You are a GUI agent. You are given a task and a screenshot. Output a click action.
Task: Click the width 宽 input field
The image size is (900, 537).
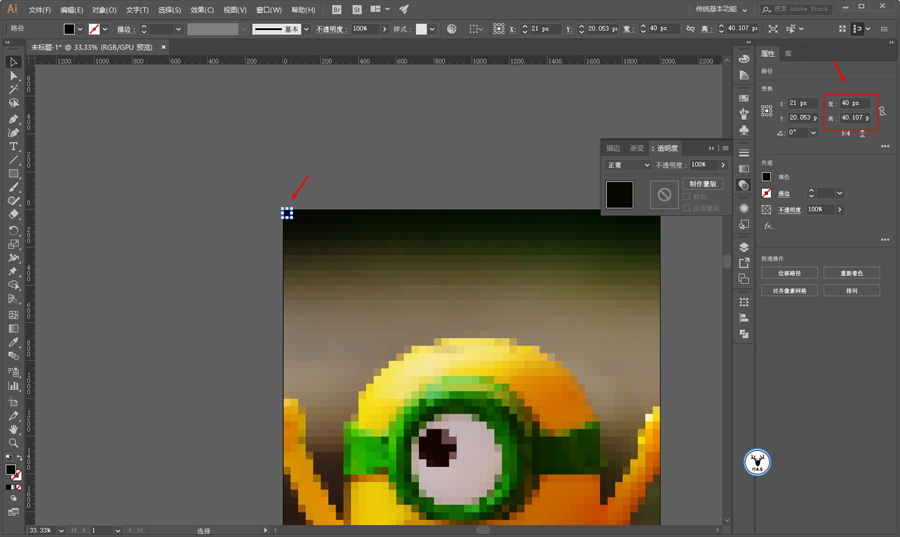click(x=855, y=103)
